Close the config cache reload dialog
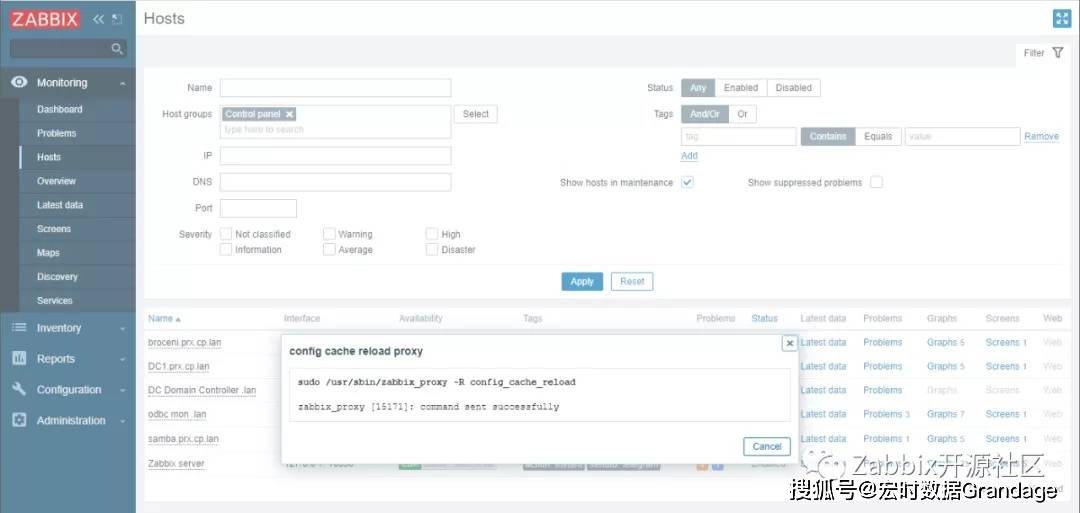Screen dimensions: 1080x513 (x=789, y=343)
